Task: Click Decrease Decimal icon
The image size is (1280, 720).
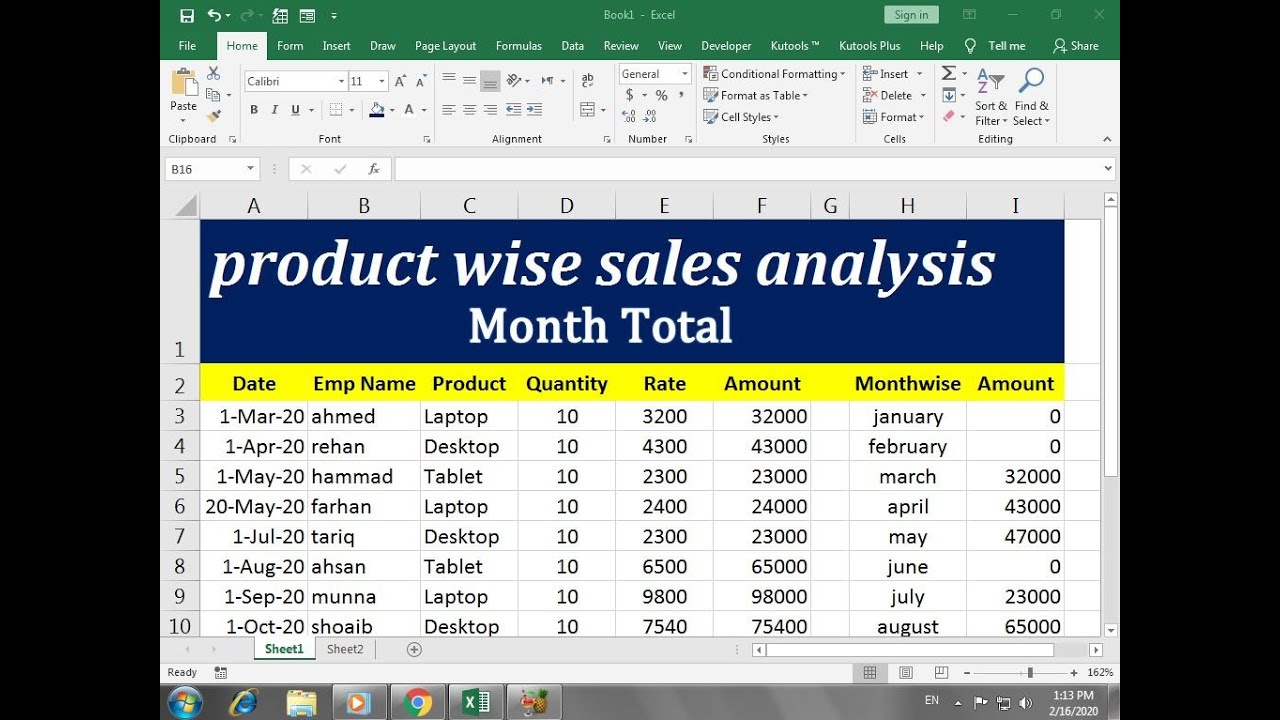Action: click(x=650, y=117)
